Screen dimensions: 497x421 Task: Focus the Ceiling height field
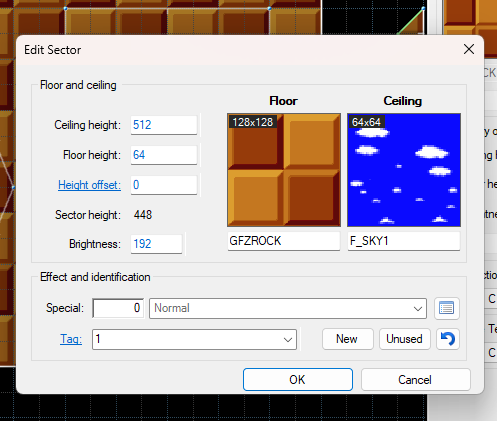tap(164, 125)
